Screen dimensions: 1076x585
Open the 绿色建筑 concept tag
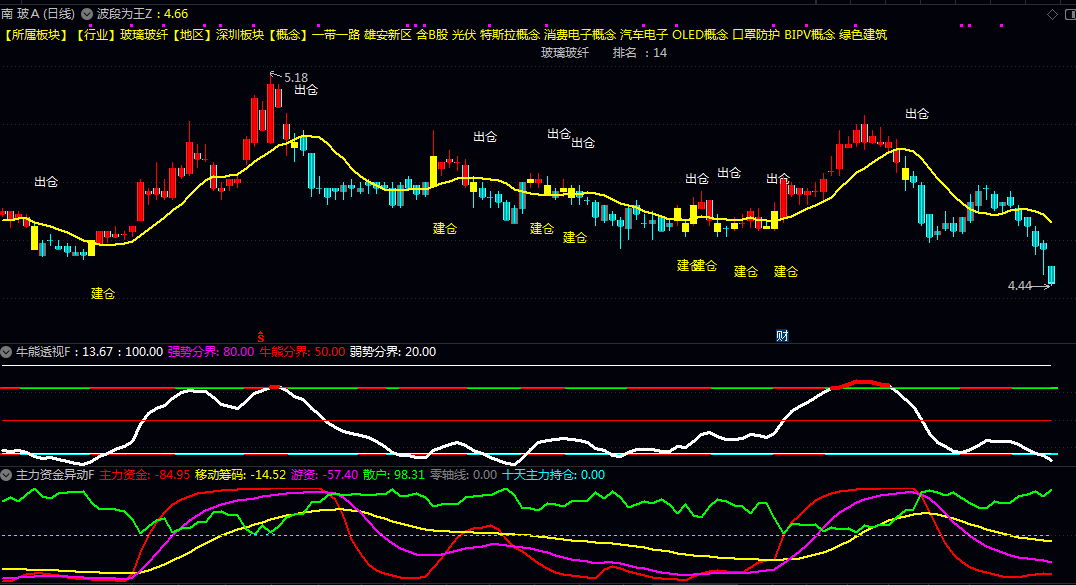863,34
